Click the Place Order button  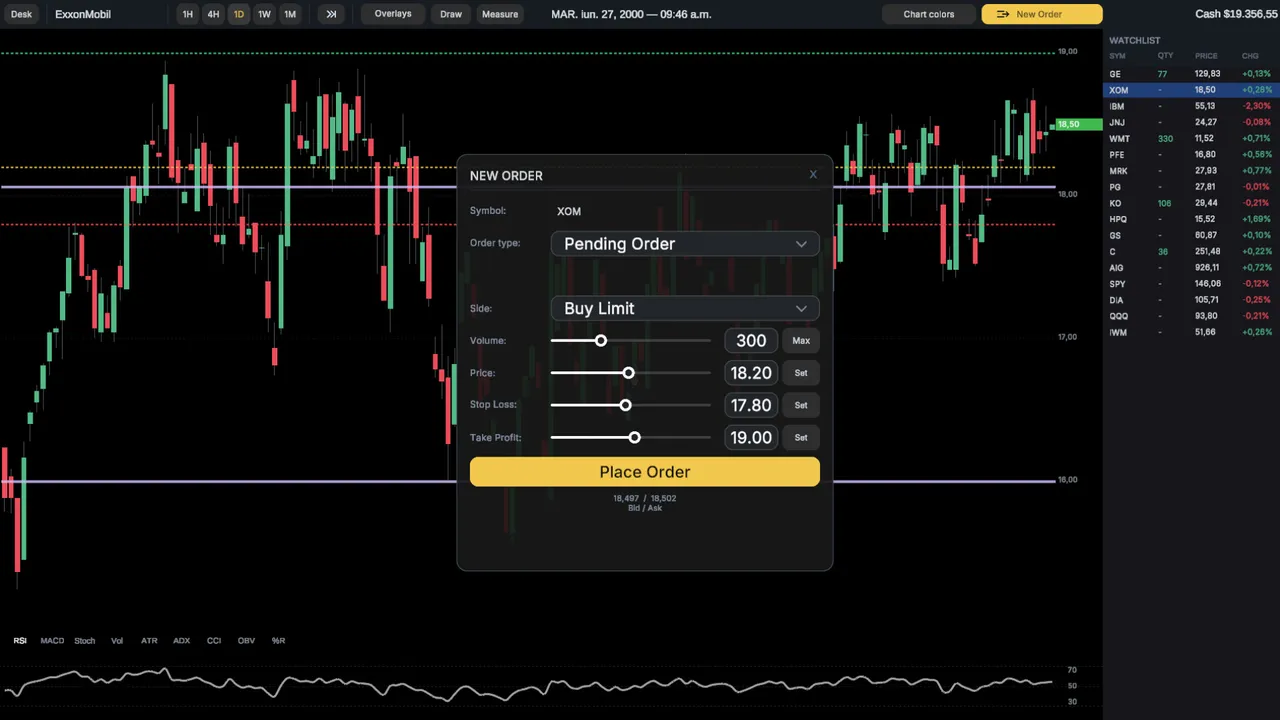pos(645,472)
